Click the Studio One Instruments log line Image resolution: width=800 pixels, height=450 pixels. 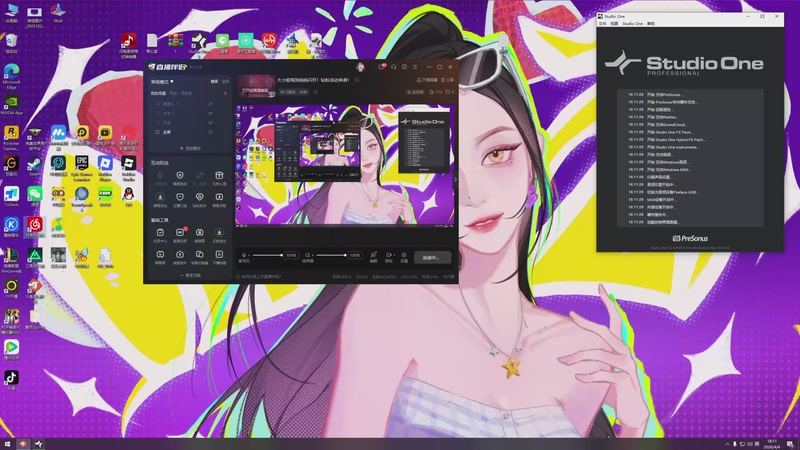(x=663, y=147)
